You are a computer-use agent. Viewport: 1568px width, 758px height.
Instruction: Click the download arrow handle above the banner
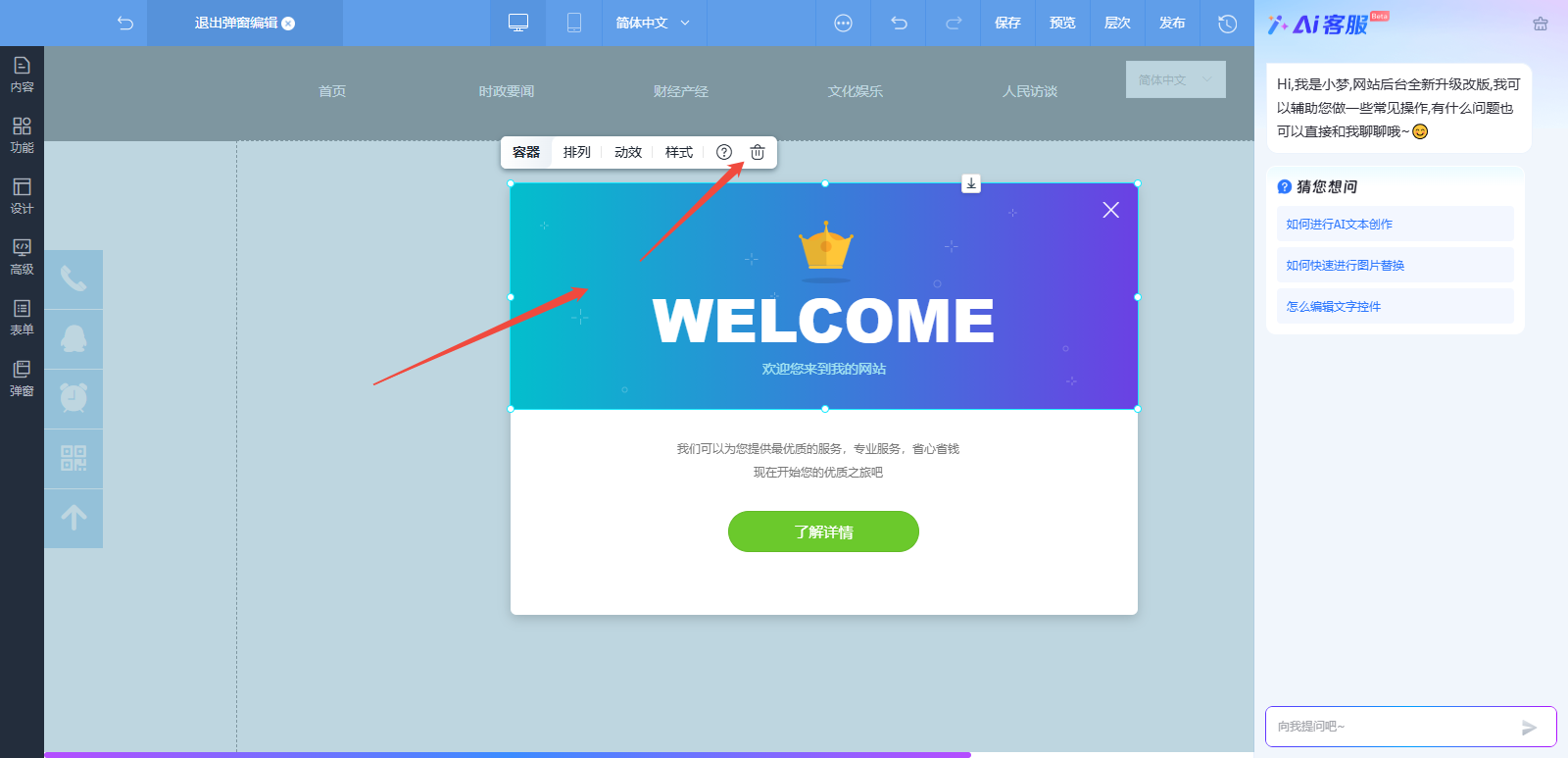tap(971, 183)
